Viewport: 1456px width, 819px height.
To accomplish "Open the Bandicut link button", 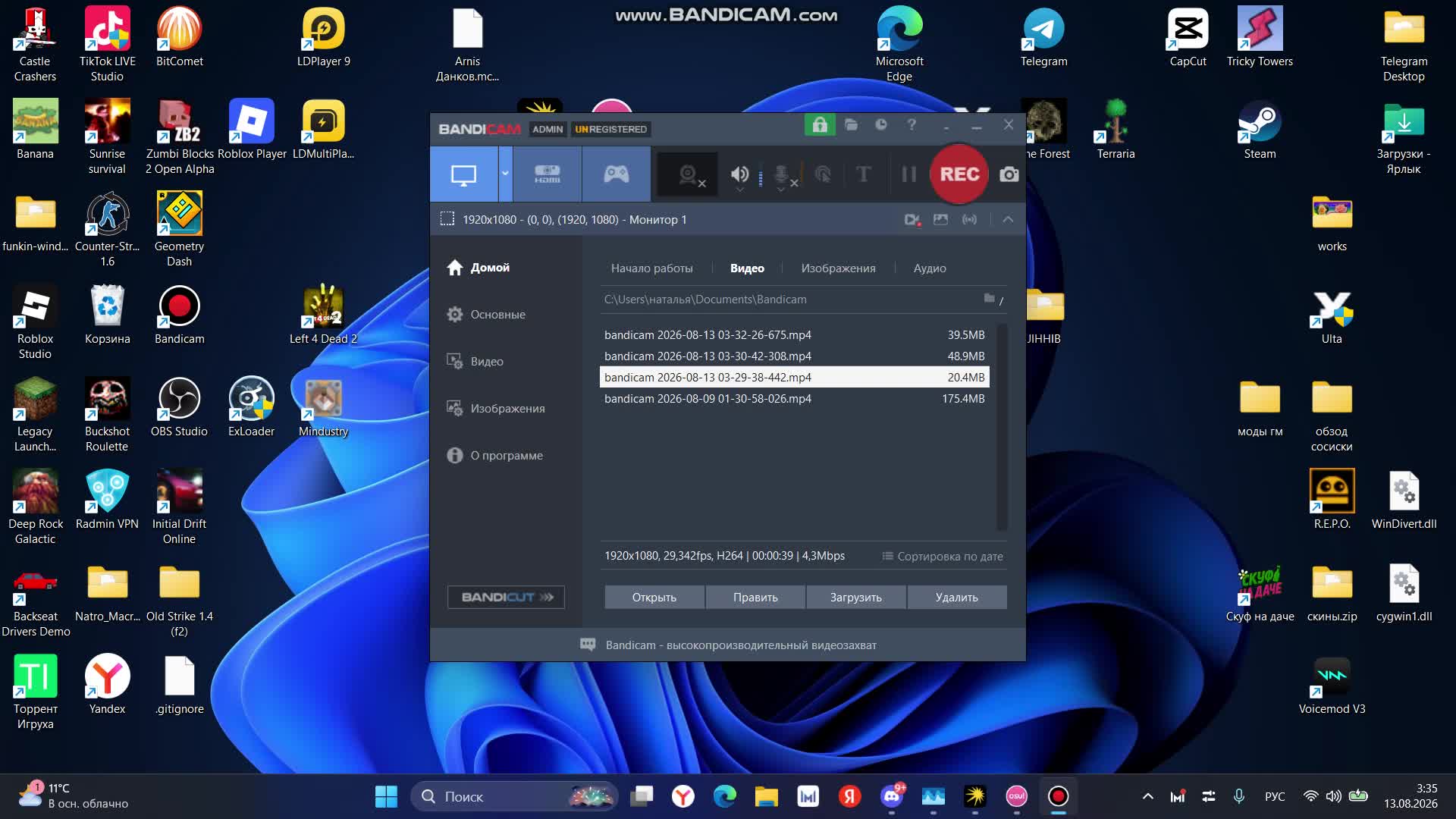I will tap(506, 598).
